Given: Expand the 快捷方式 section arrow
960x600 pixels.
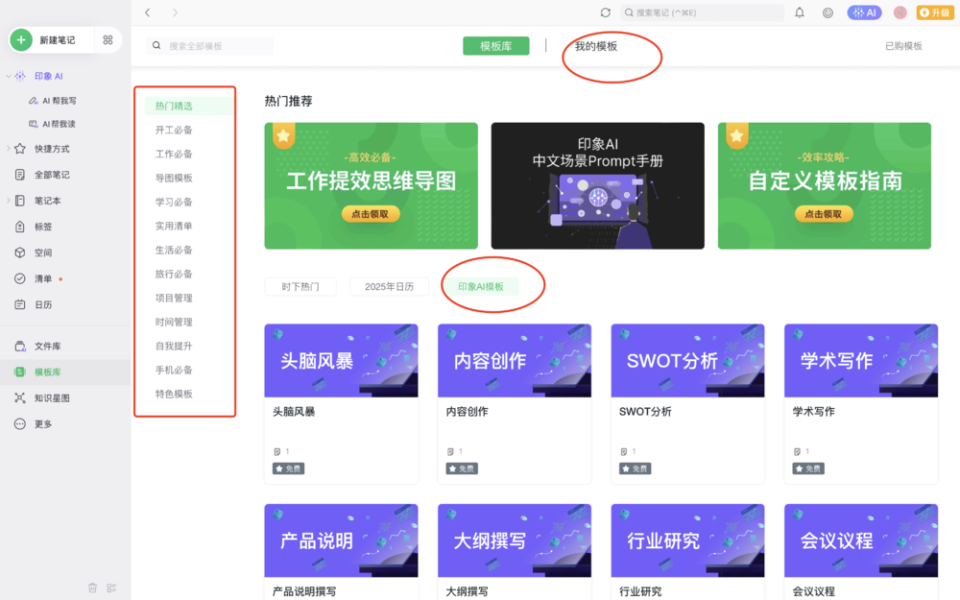Looking at the screenshot, I should [8, 149].
